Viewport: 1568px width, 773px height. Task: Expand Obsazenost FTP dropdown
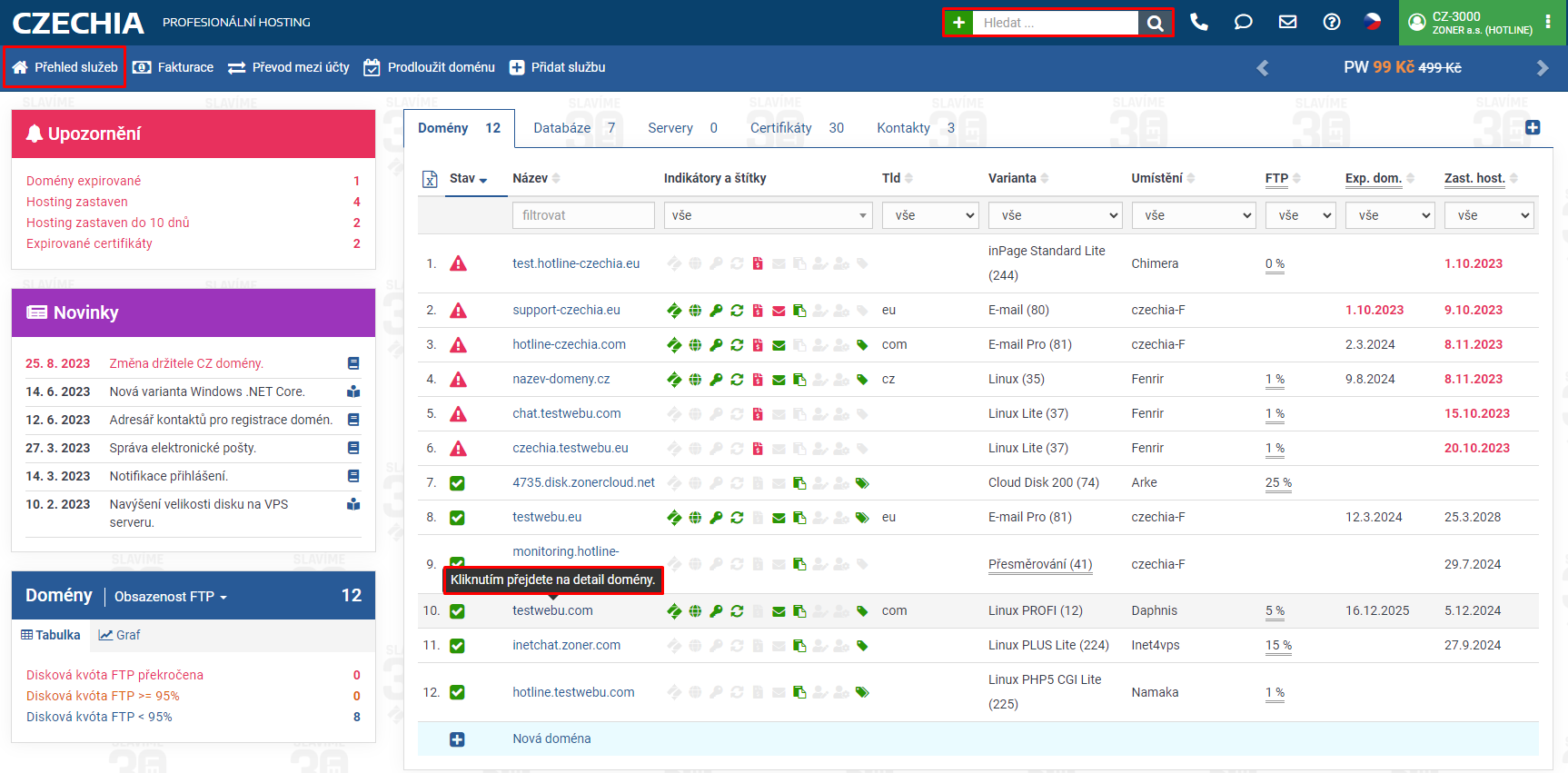171,597
